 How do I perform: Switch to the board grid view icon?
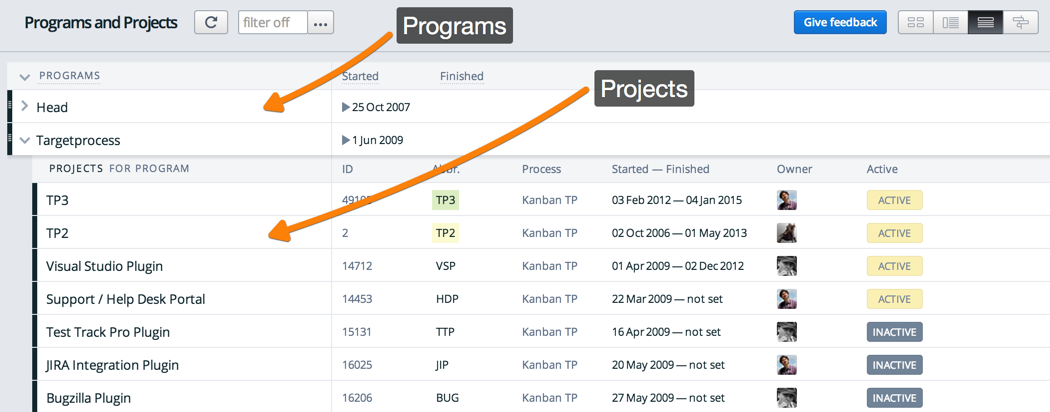point(915,22)
